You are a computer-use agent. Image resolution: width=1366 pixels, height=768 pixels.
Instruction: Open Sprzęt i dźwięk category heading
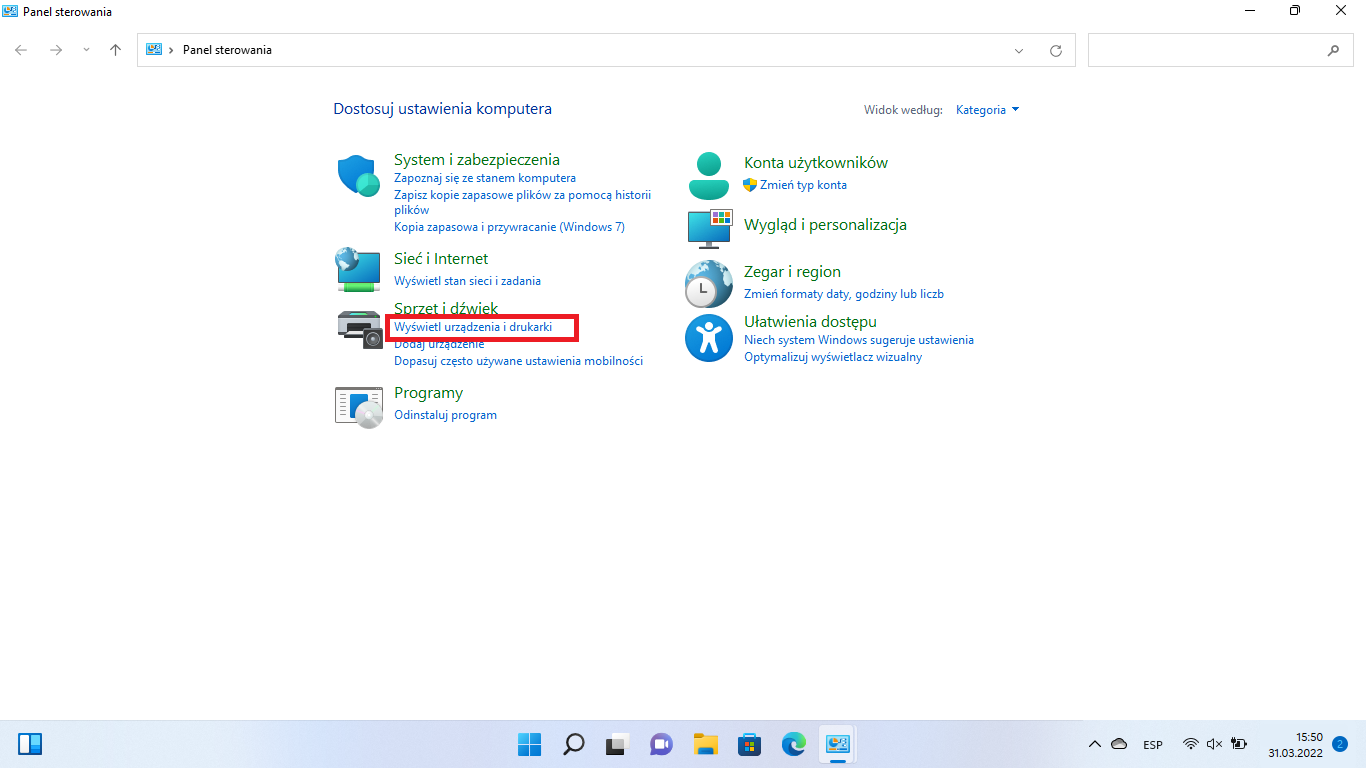(446, 308)
